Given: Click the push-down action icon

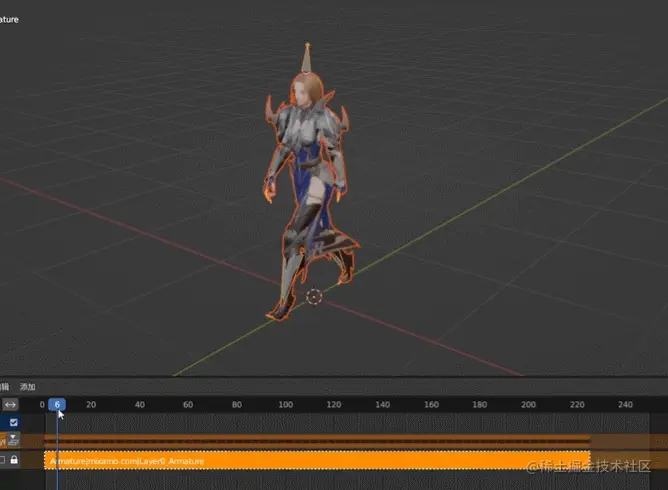Looking at the screenshot, I should [14, 439].
